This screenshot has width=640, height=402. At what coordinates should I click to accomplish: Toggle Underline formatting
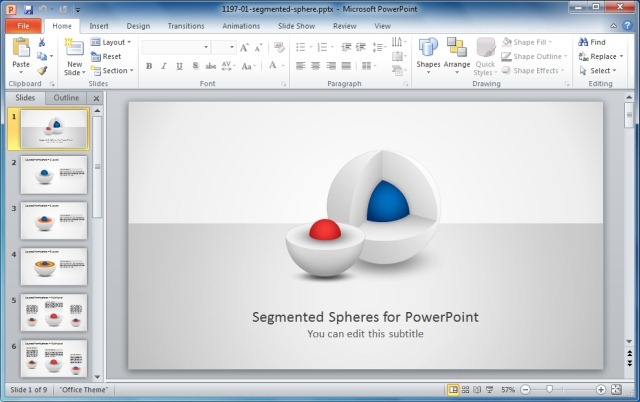(x=179, y=66)
